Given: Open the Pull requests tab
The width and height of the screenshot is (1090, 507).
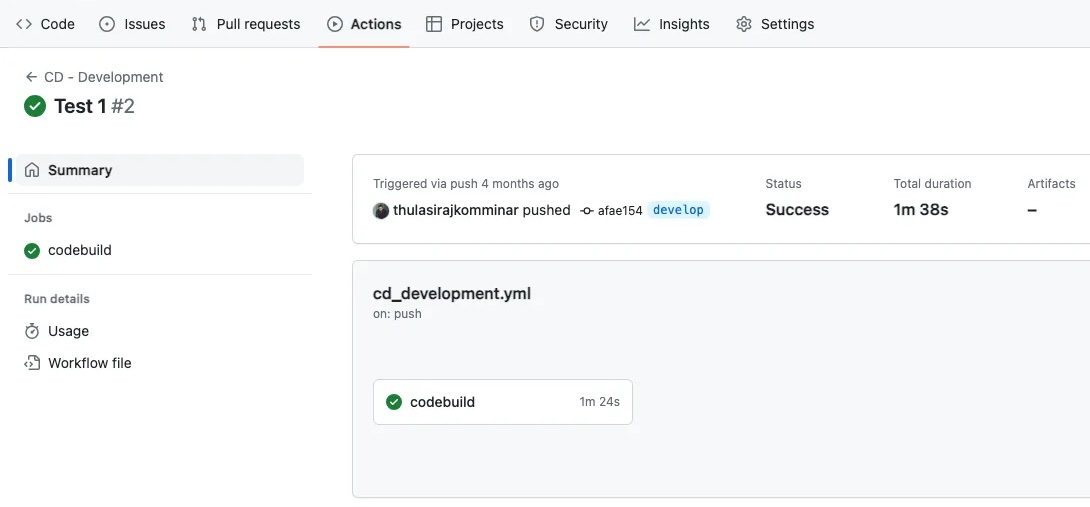Looking at the screenshot, I should click(245, 24).
